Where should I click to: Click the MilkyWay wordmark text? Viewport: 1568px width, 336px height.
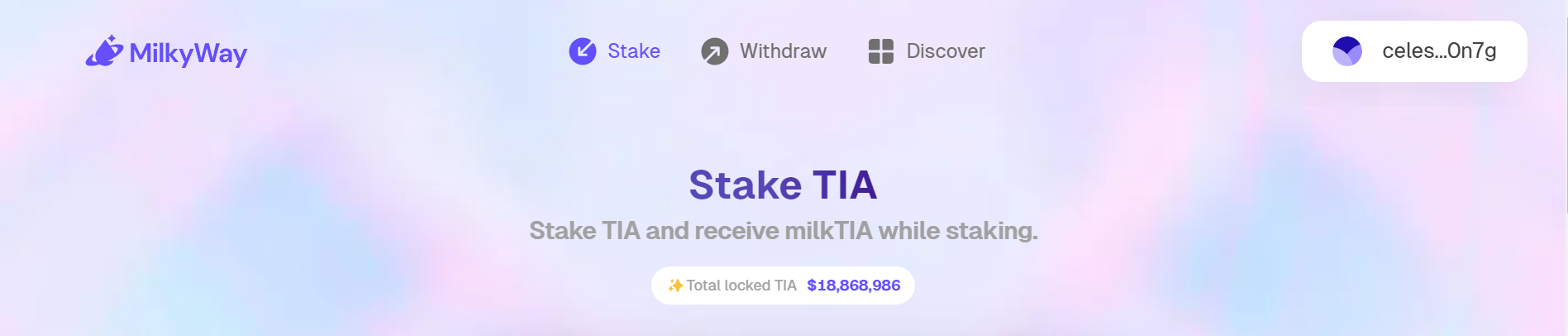[x=188, y=54]
